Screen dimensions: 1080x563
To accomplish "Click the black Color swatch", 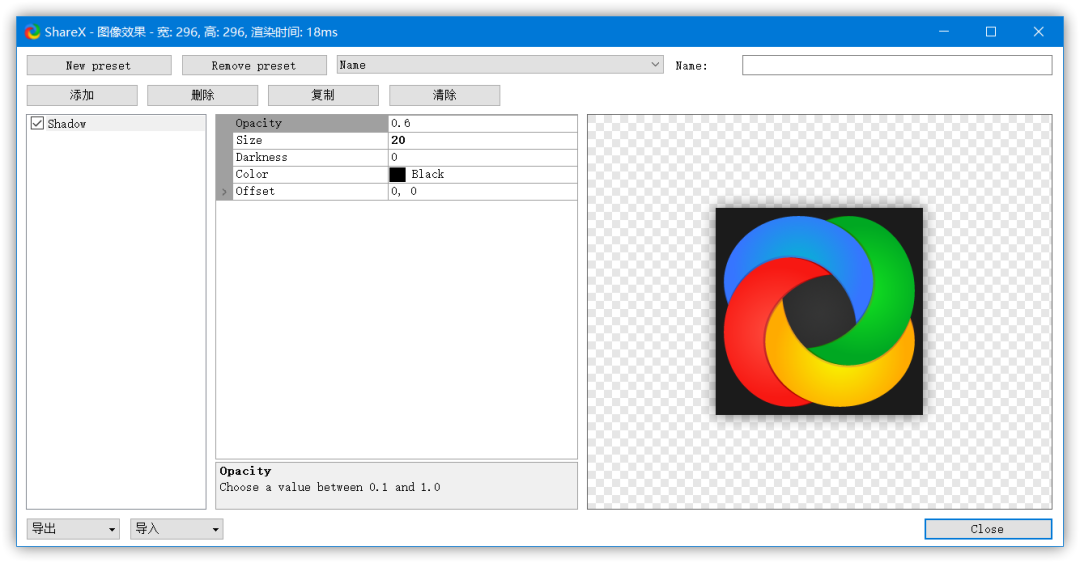I will [x=398, y=174].
